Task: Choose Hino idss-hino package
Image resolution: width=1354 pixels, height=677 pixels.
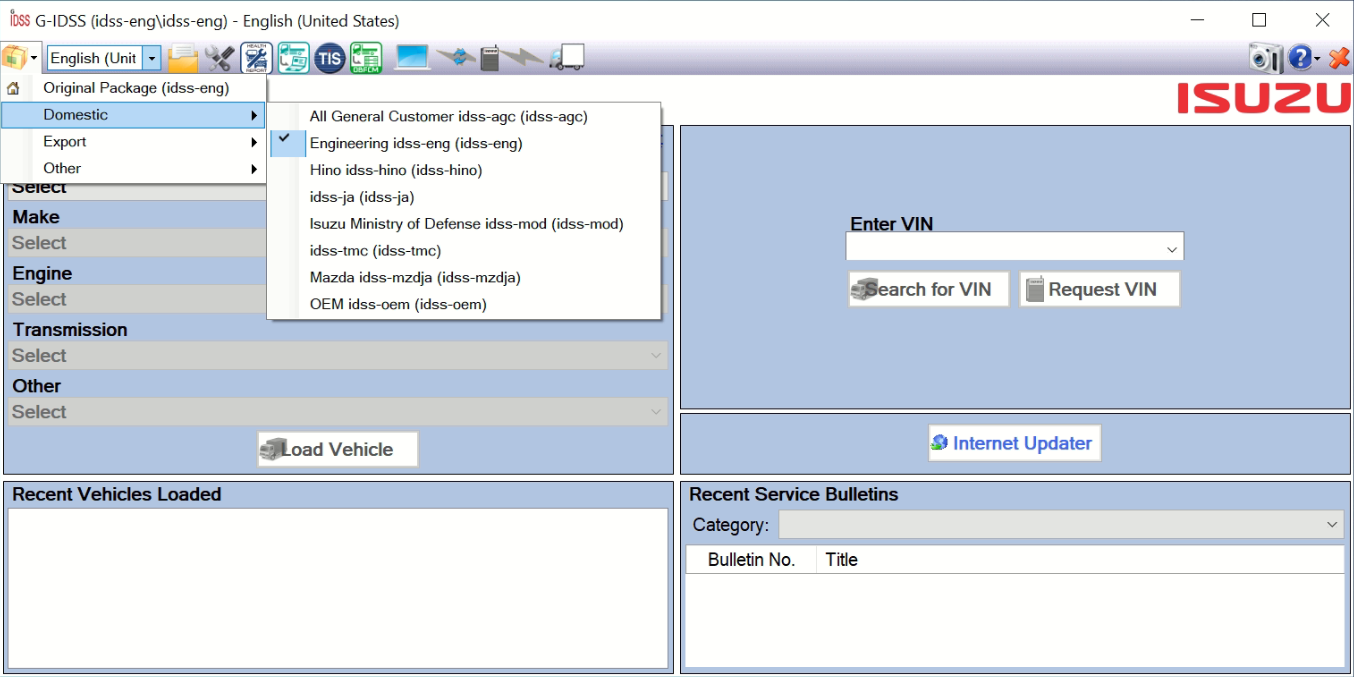Action: pos(464,171)
